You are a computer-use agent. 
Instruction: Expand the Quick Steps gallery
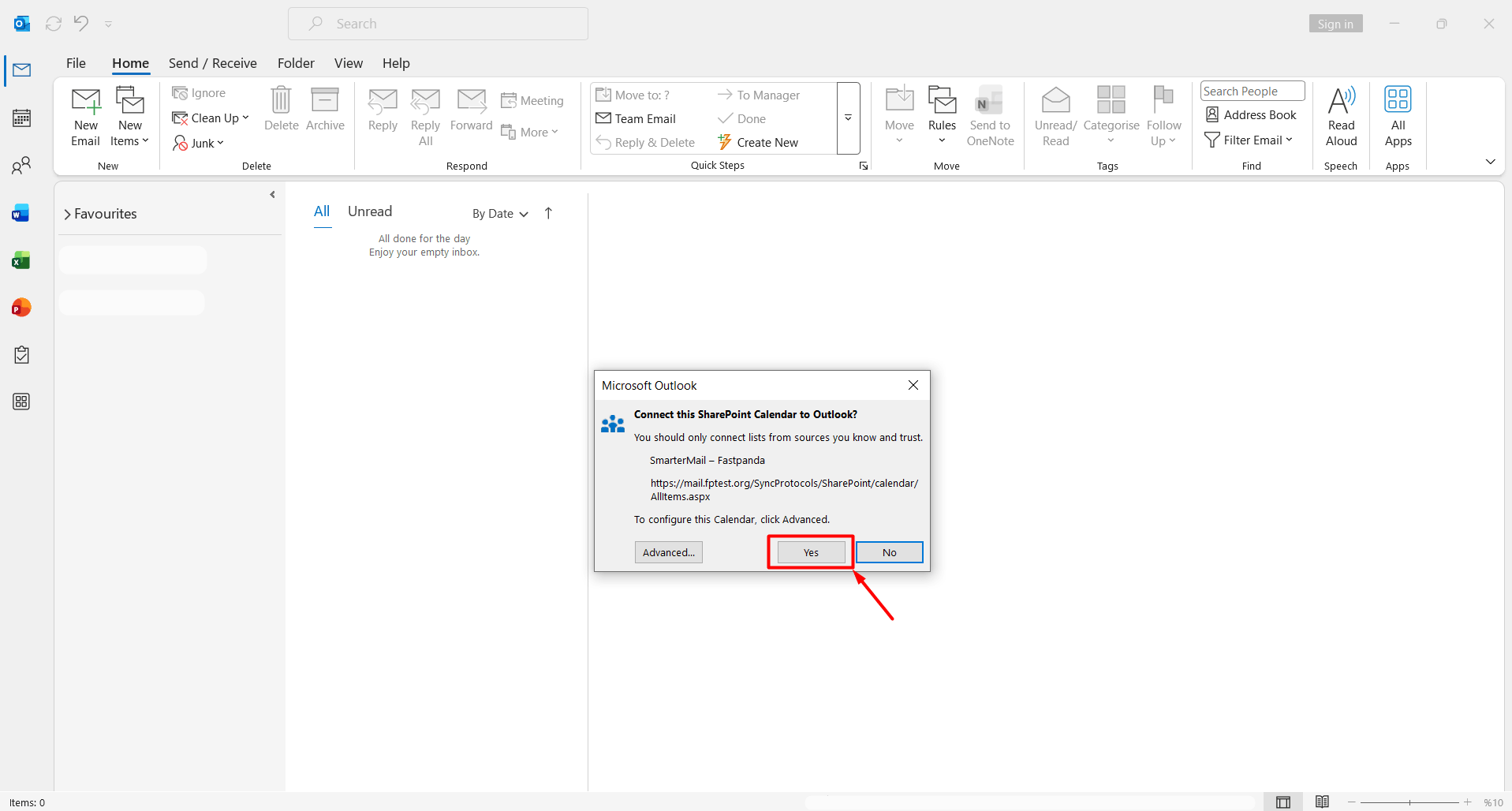[849, 118]
